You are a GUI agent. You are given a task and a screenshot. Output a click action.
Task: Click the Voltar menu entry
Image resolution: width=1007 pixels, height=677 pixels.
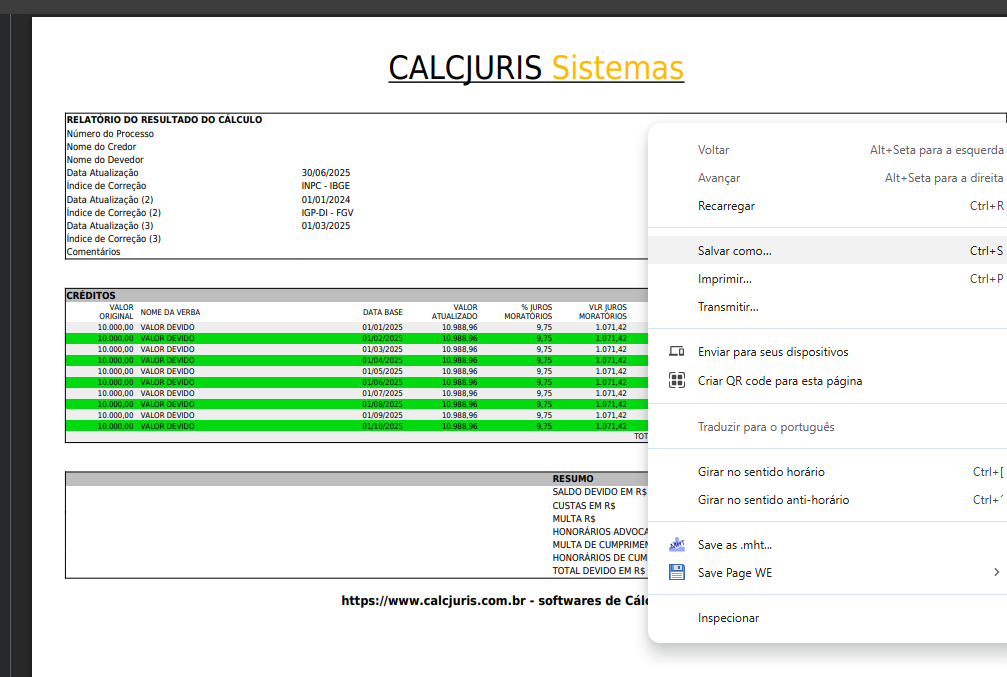(713, 150)
